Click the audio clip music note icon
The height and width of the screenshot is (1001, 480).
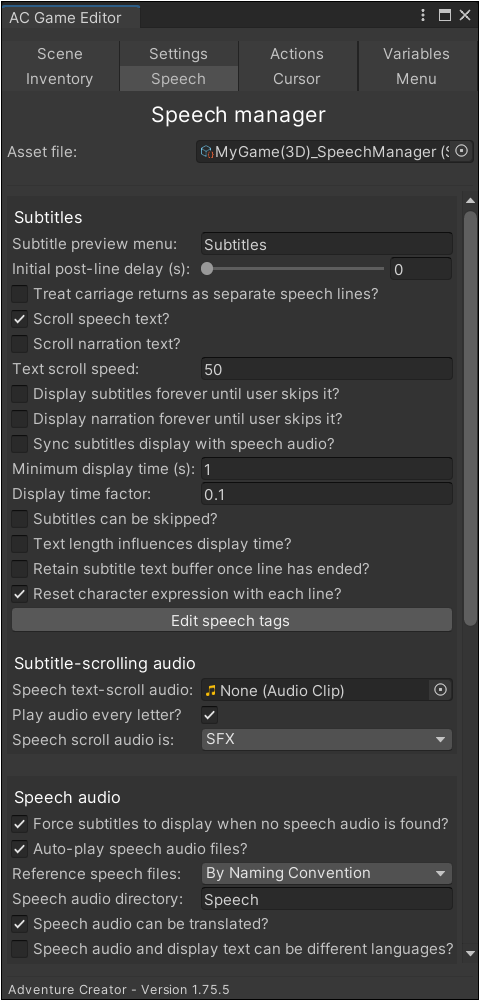[x=211, y=690]
